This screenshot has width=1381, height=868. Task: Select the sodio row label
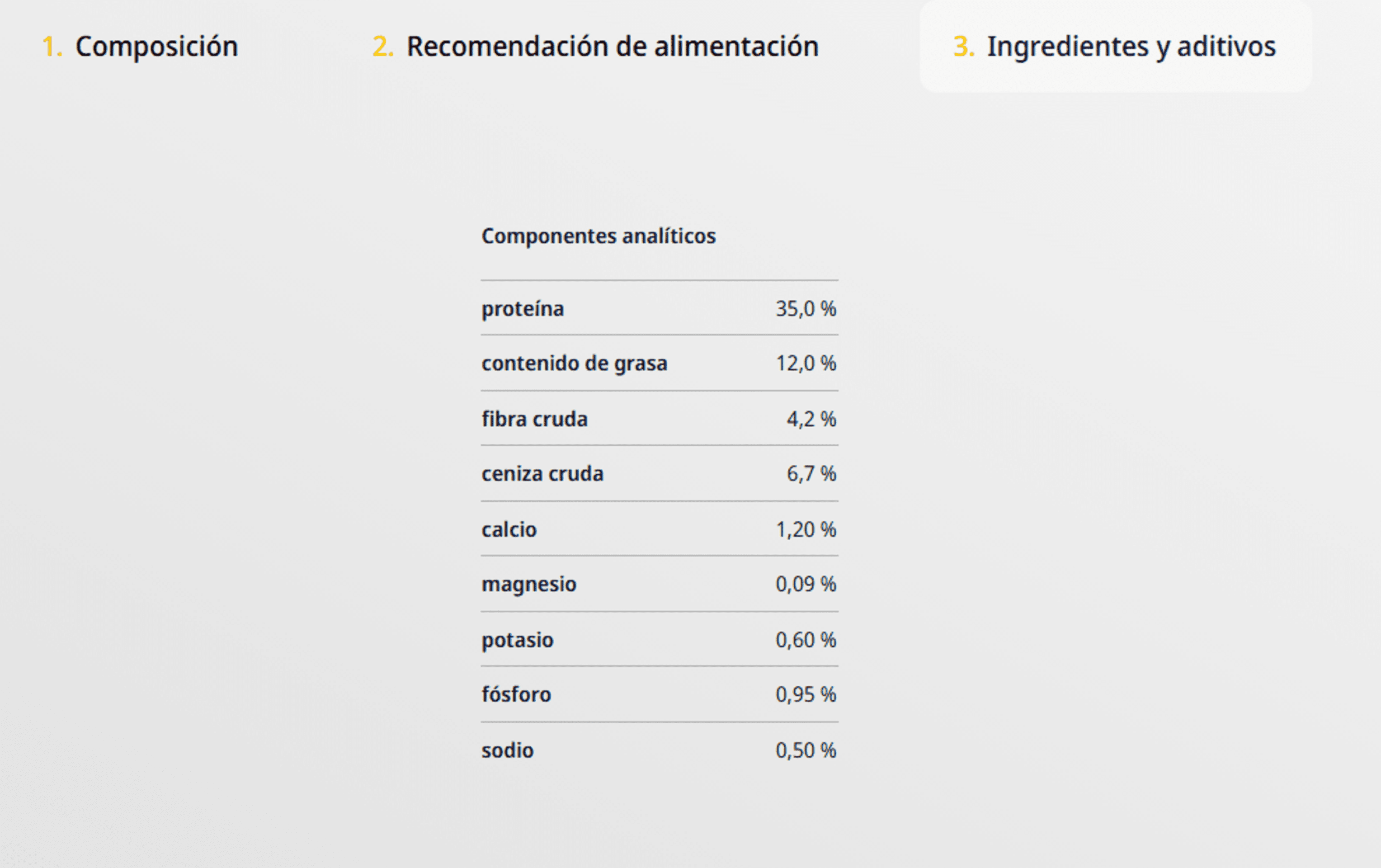click(508, 750)
